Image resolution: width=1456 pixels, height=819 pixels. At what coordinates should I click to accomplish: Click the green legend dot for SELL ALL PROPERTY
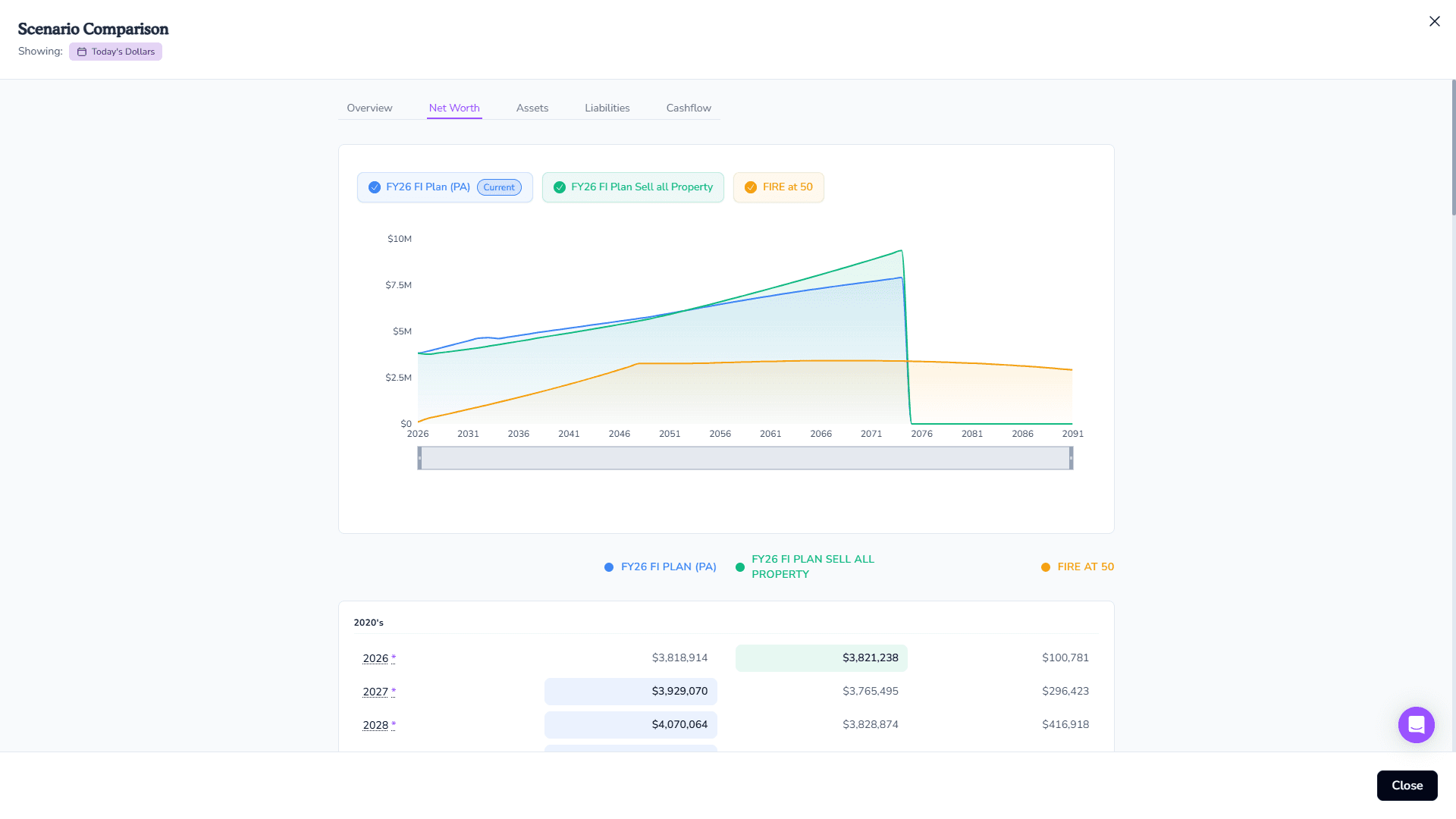coord(739,566)
